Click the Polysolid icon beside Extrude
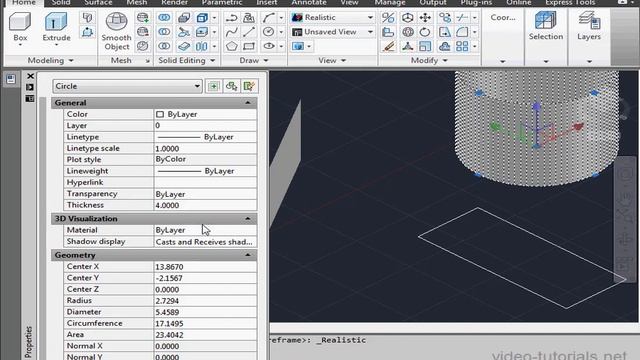The height and width of the screenshot is (360, 640). [x=87, y=18]
